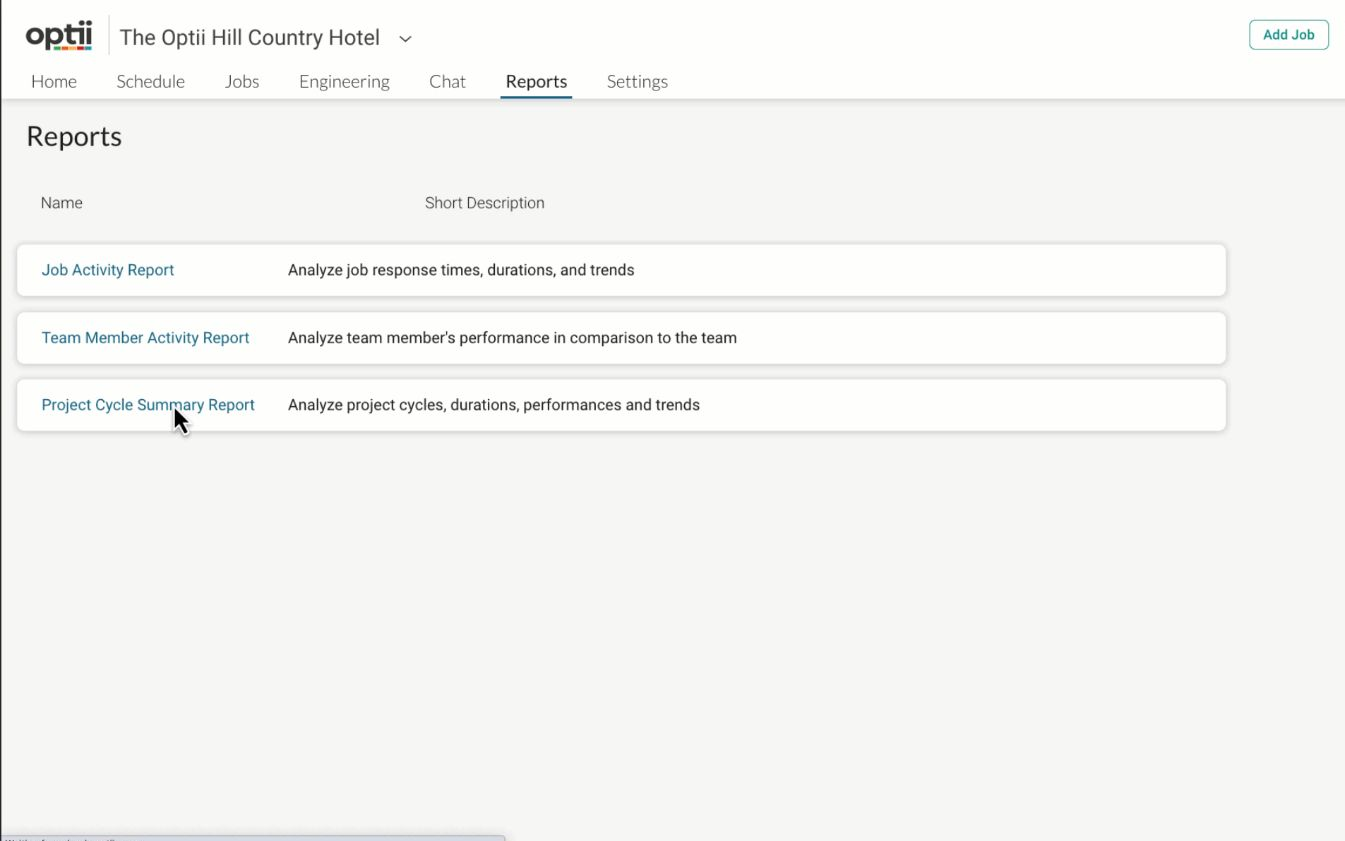This screenshot has height=841, width=1345.
Task: Open the Team Member Activity Report link
Action: [145, 338]
